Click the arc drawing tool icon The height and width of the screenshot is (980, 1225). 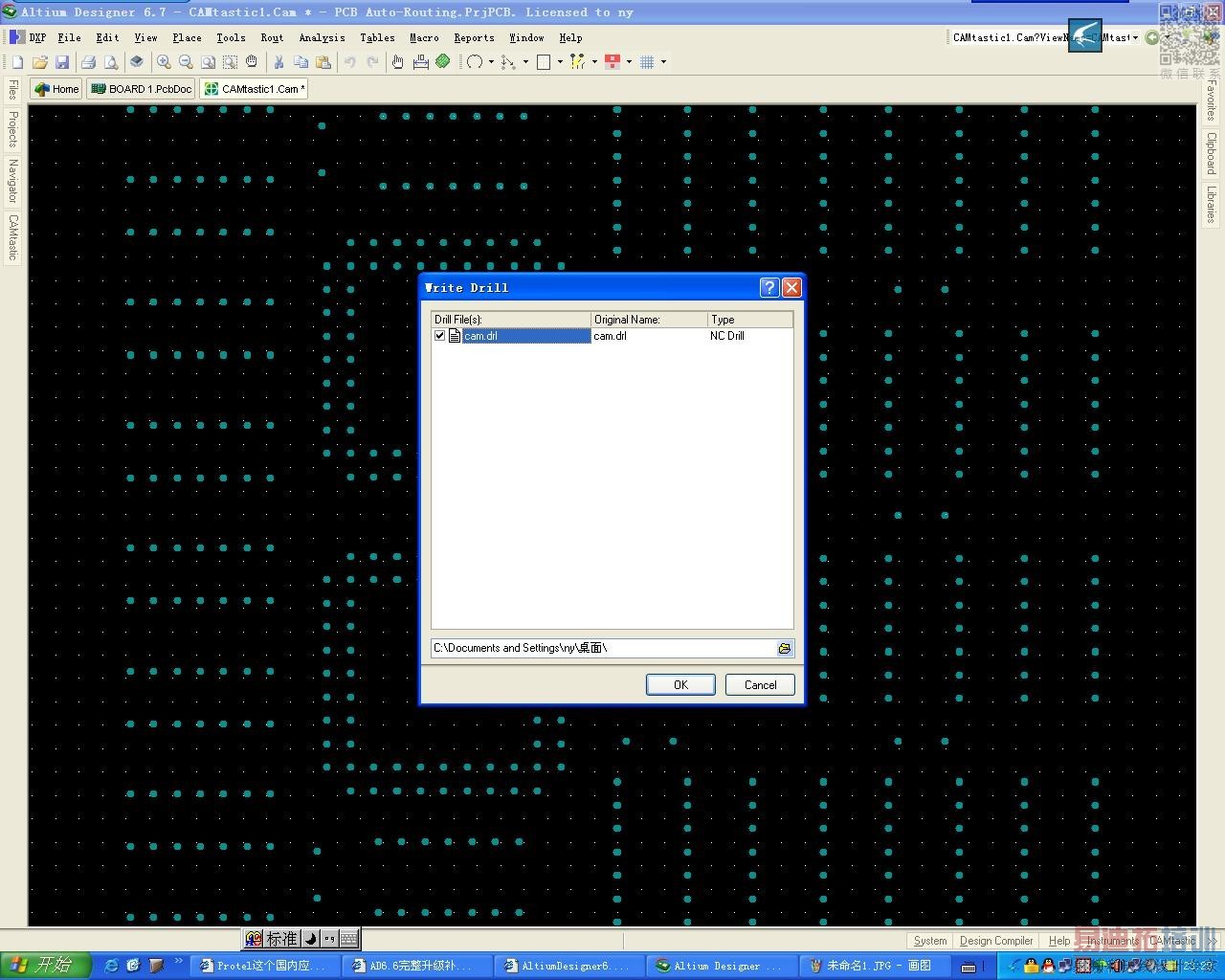point(475,62)
